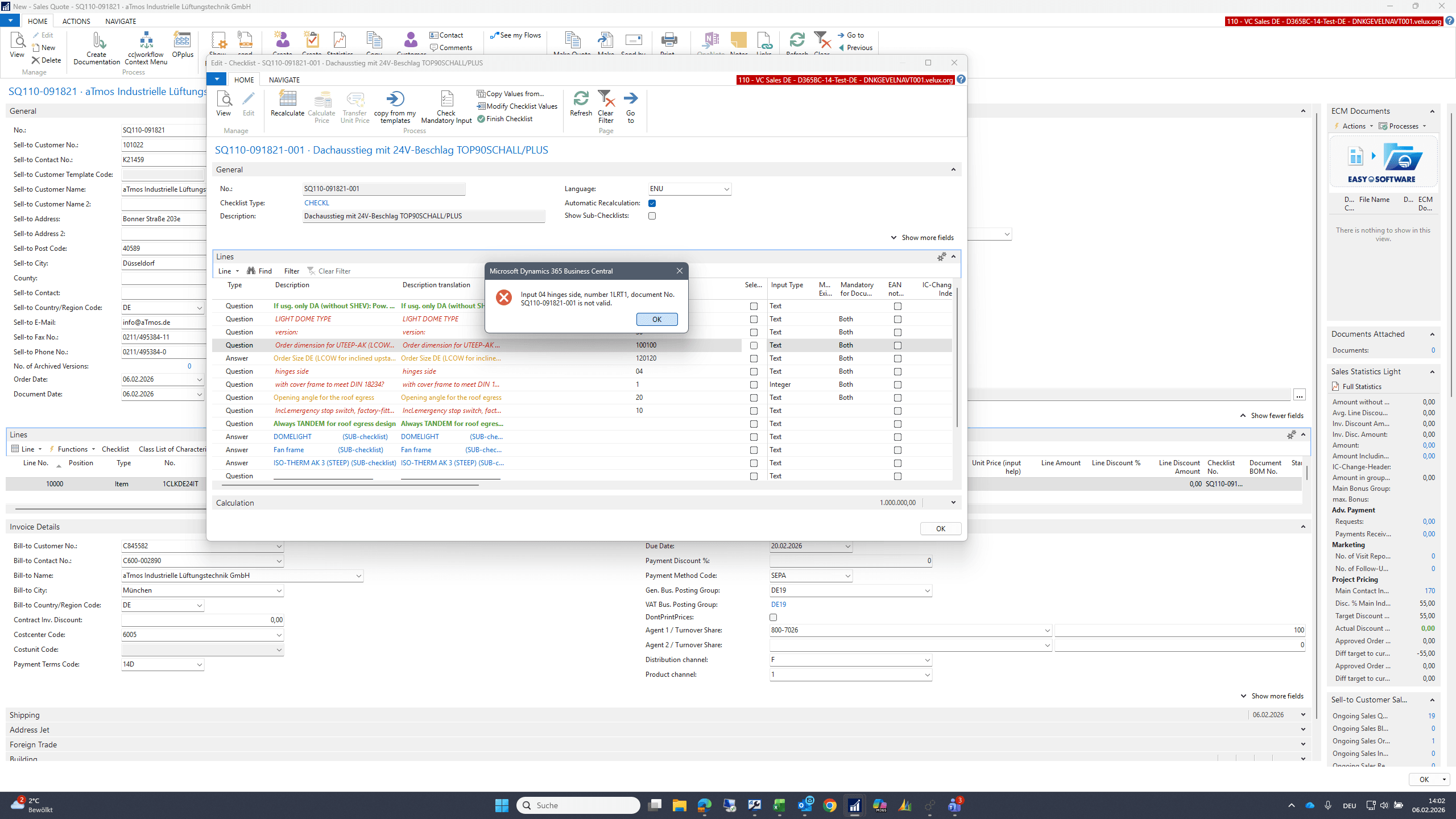
Task: Enable the Show Sub-Checklists checkbox
Action: pos(652,216)
